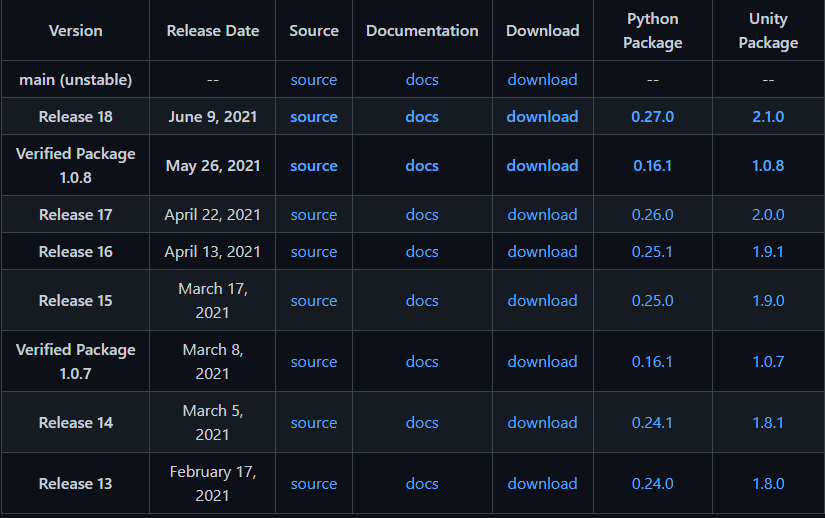The width and height of the screenshot is (825, 518).
Task: Open Unity Package 1.9.1 link
Action: (768, 251)
